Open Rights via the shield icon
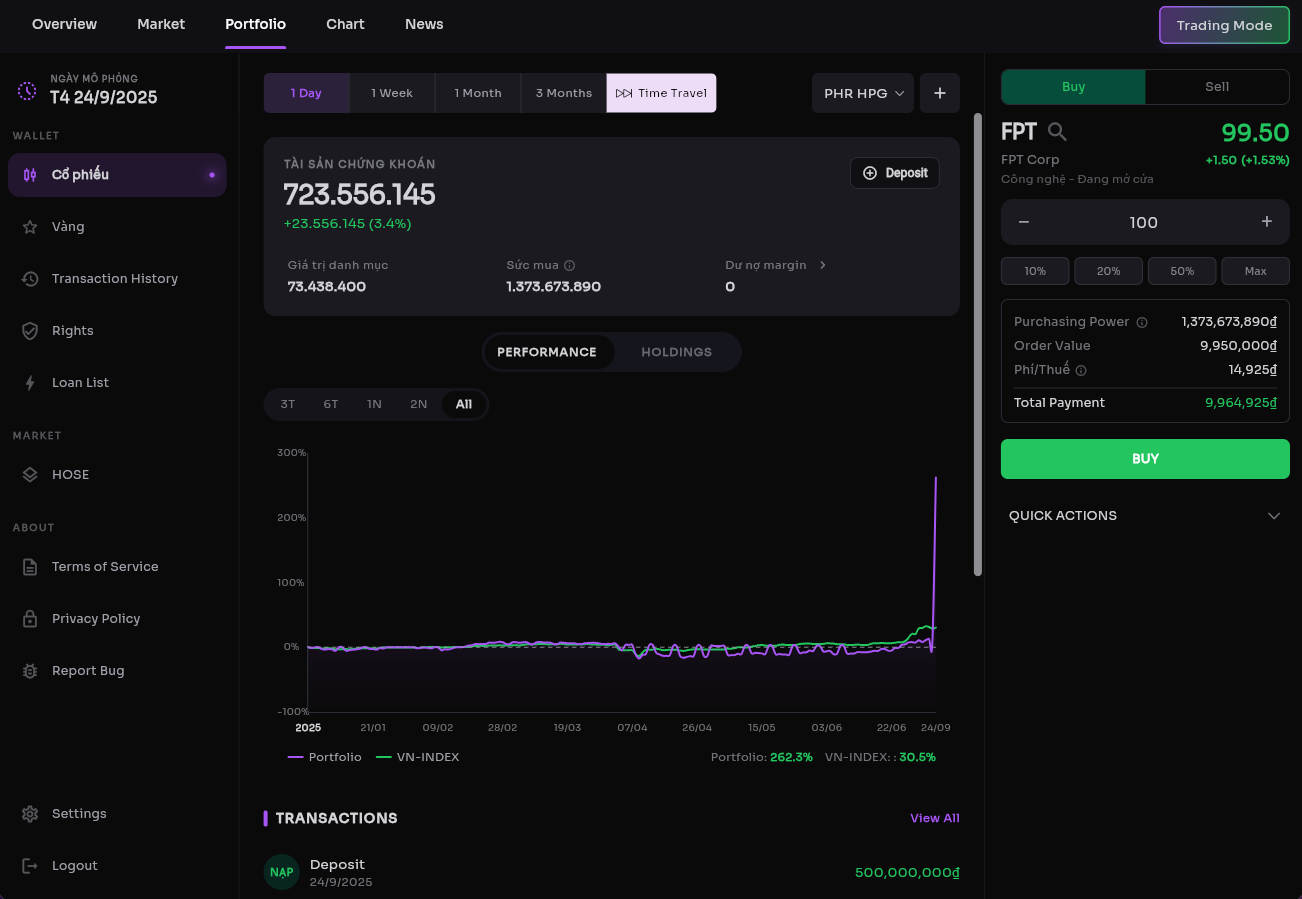Viewport: 1302px width, 899px height. 30,331
